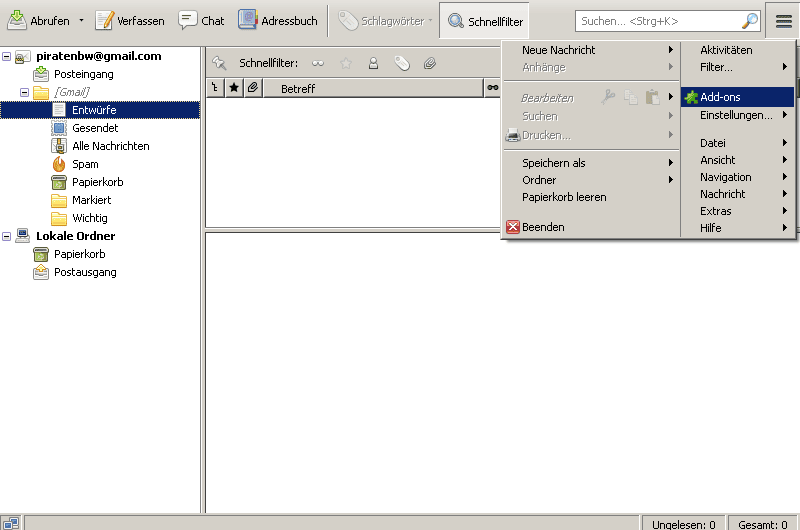Collapse the [Gmail] folder node
Image resolution: width=800 pixels, height=530 pixels.
[24, 92]
